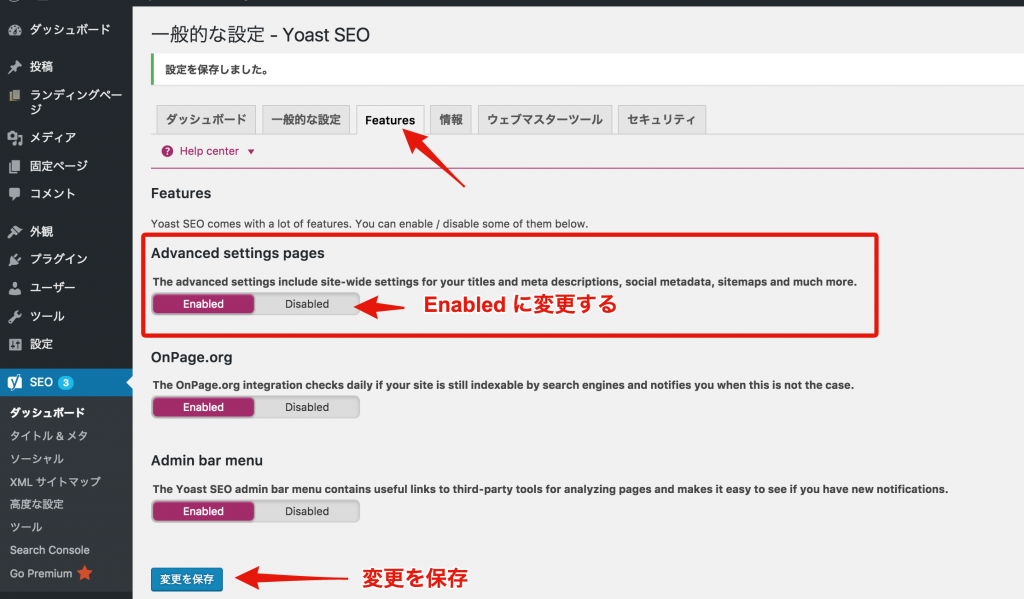Click the SEO notification badge showing 3
The width and height of the screenshot is (1024, 599).
tap(66, 383)
